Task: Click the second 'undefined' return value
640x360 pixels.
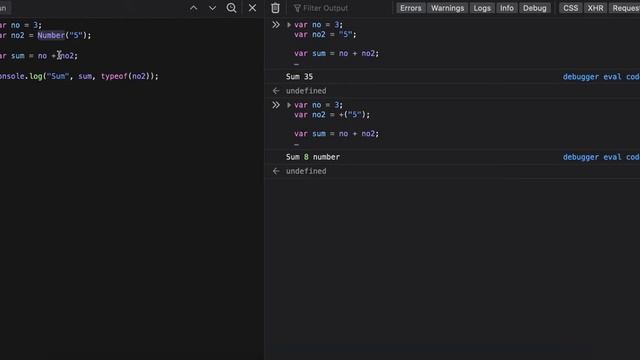Action: pyautogui.click(x=306, y=171)
